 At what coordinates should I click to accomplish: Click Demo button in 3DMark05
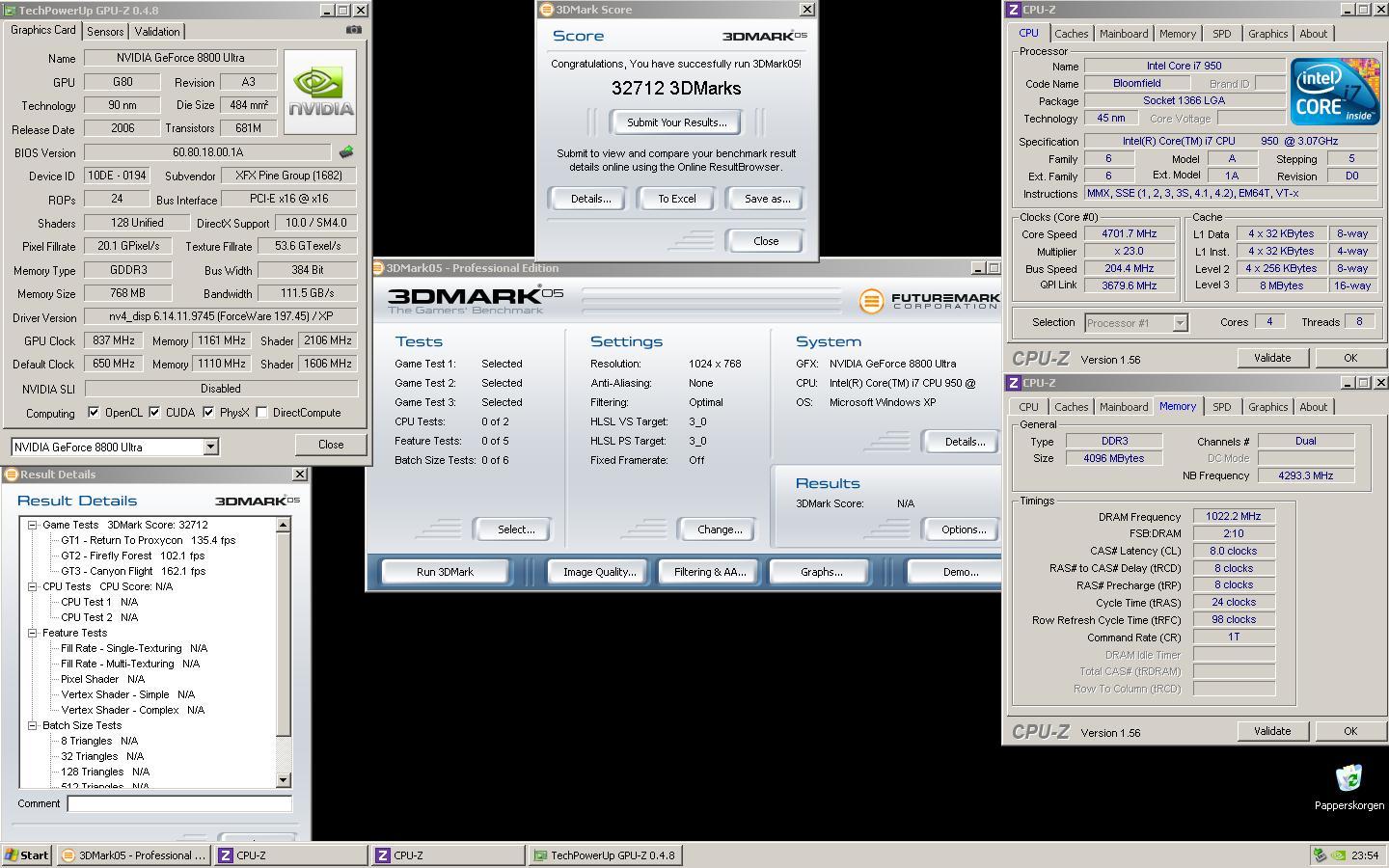957,572
